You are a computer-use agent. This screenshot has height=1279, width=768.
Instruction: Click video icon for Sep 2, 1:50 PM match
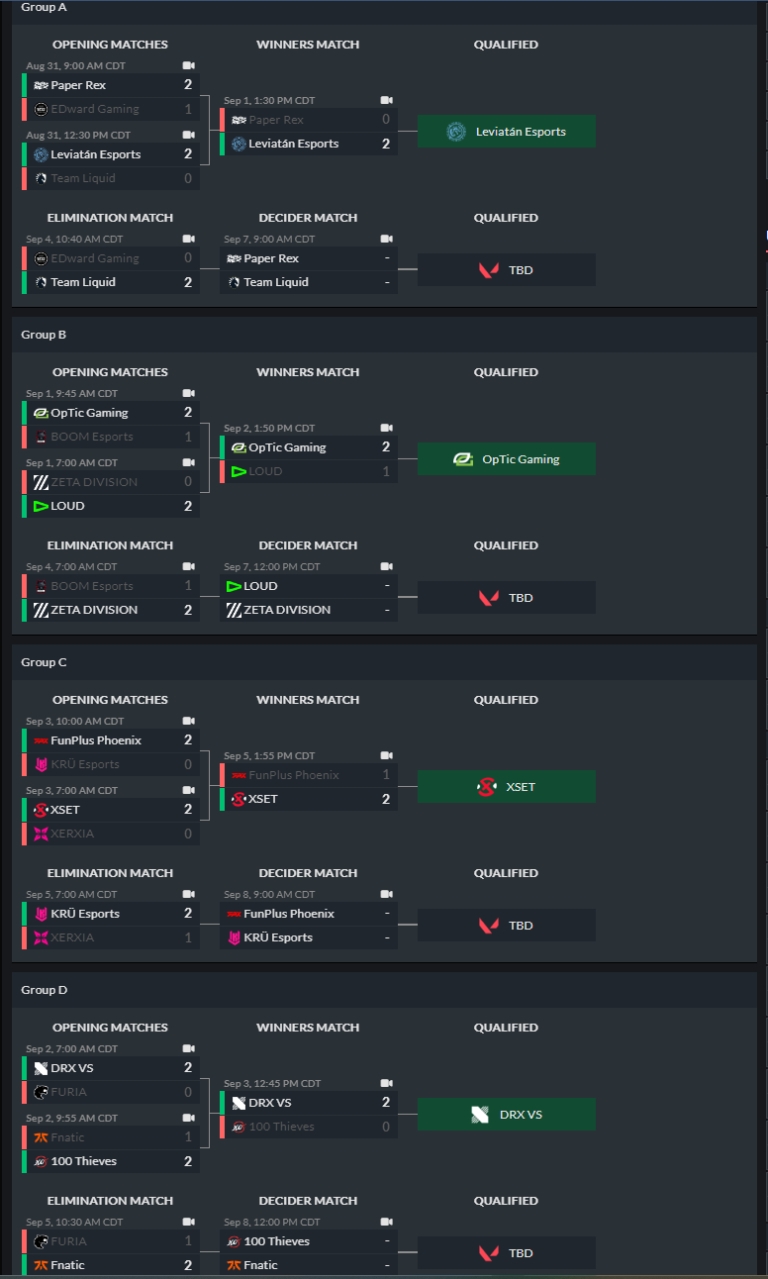coord(387,428)
